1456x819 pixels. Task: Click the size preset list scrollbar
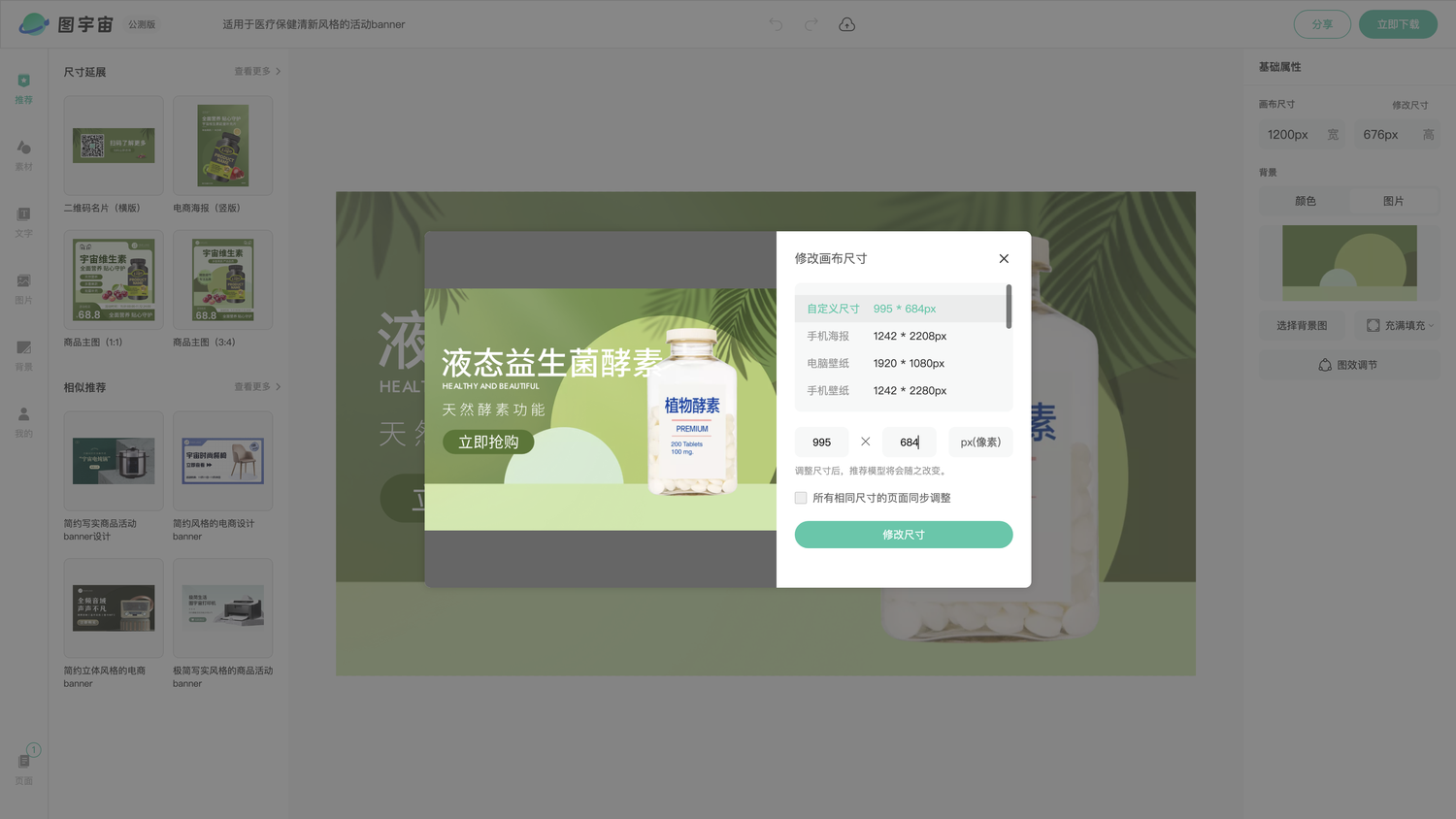1009,307
